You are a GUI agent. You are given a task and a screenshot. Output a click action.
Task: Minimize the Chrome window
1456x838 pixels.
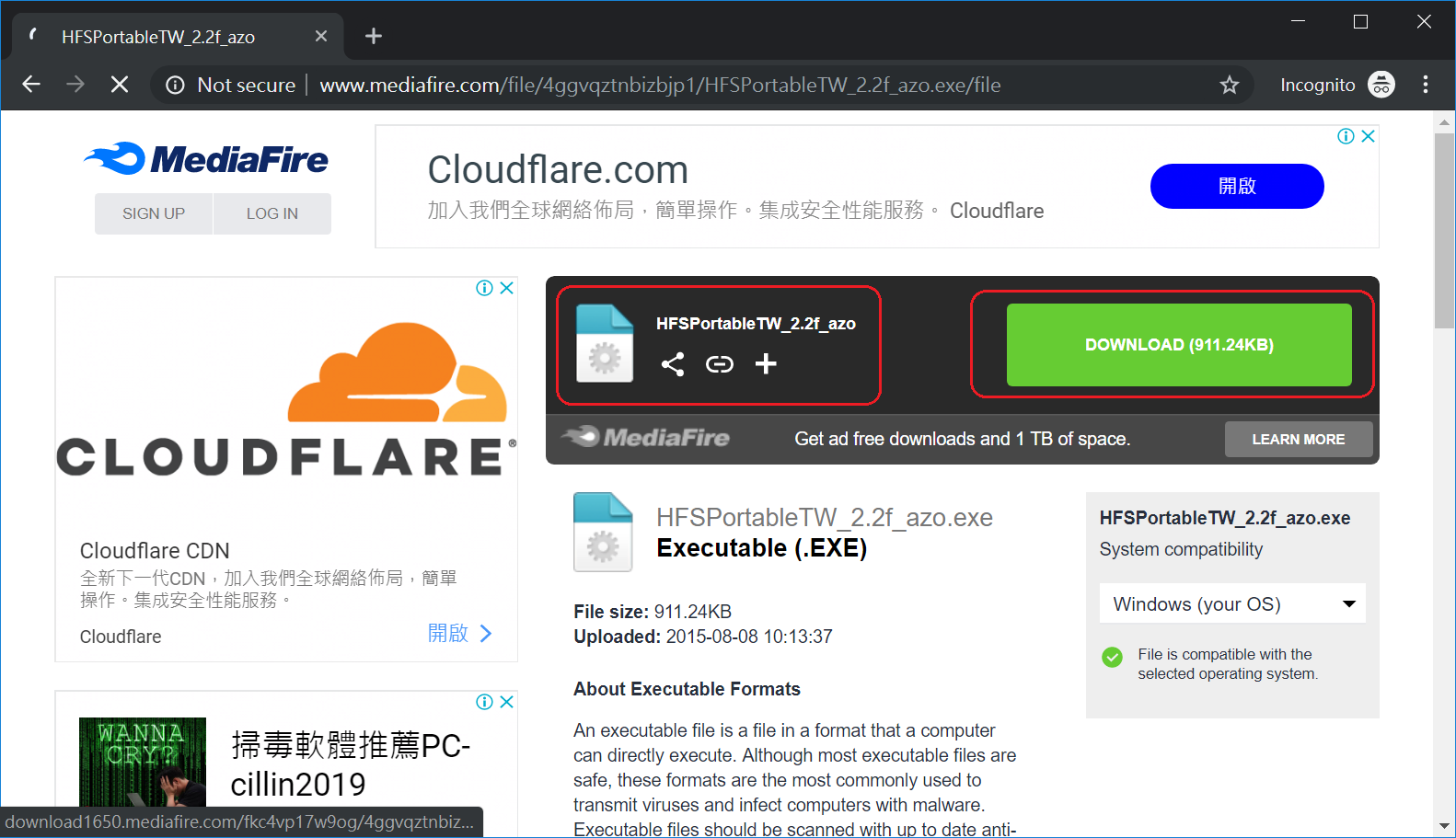1298,21
